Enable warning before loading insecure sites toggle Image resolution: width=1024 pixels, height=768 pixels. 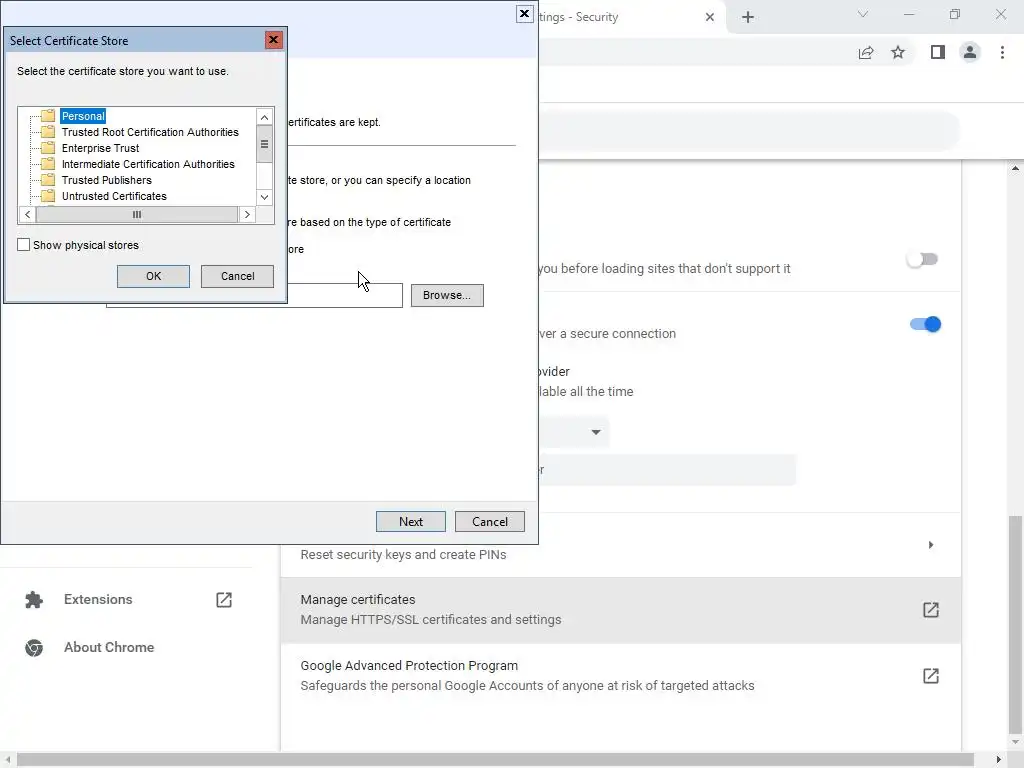pyautogui.click(x=922, y=259)
